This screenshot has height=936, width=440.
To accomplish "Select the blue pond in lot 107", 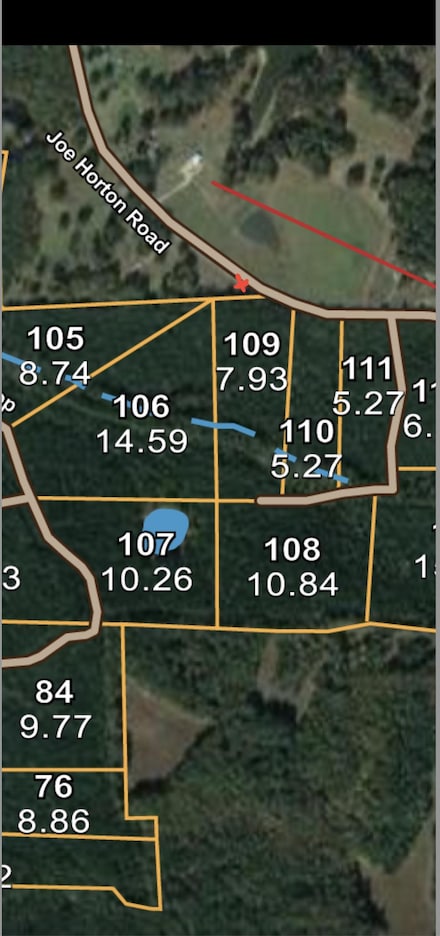I will pyautogui.click(x=167, y=530).
